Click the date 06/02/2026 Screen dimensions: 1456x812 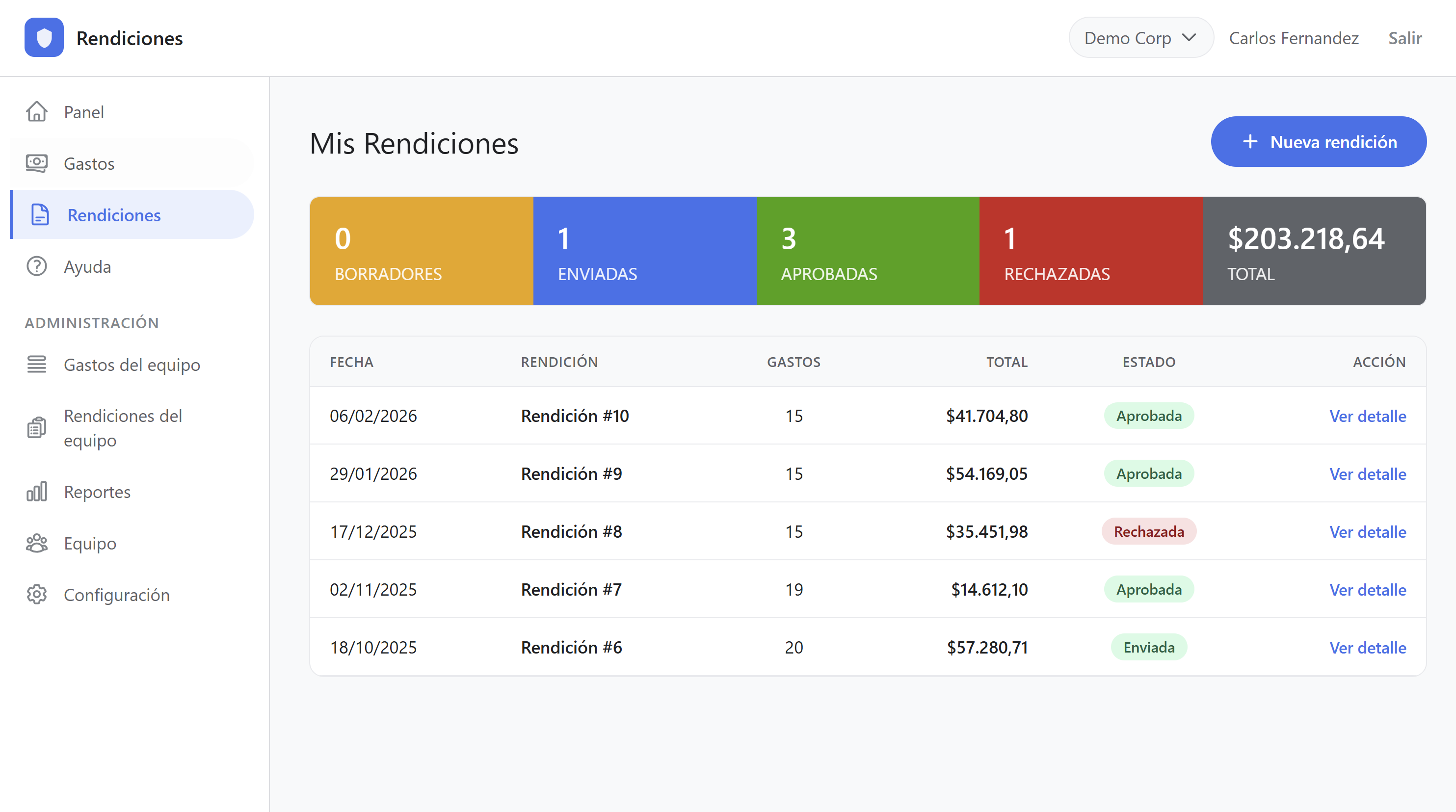(373, 416)
